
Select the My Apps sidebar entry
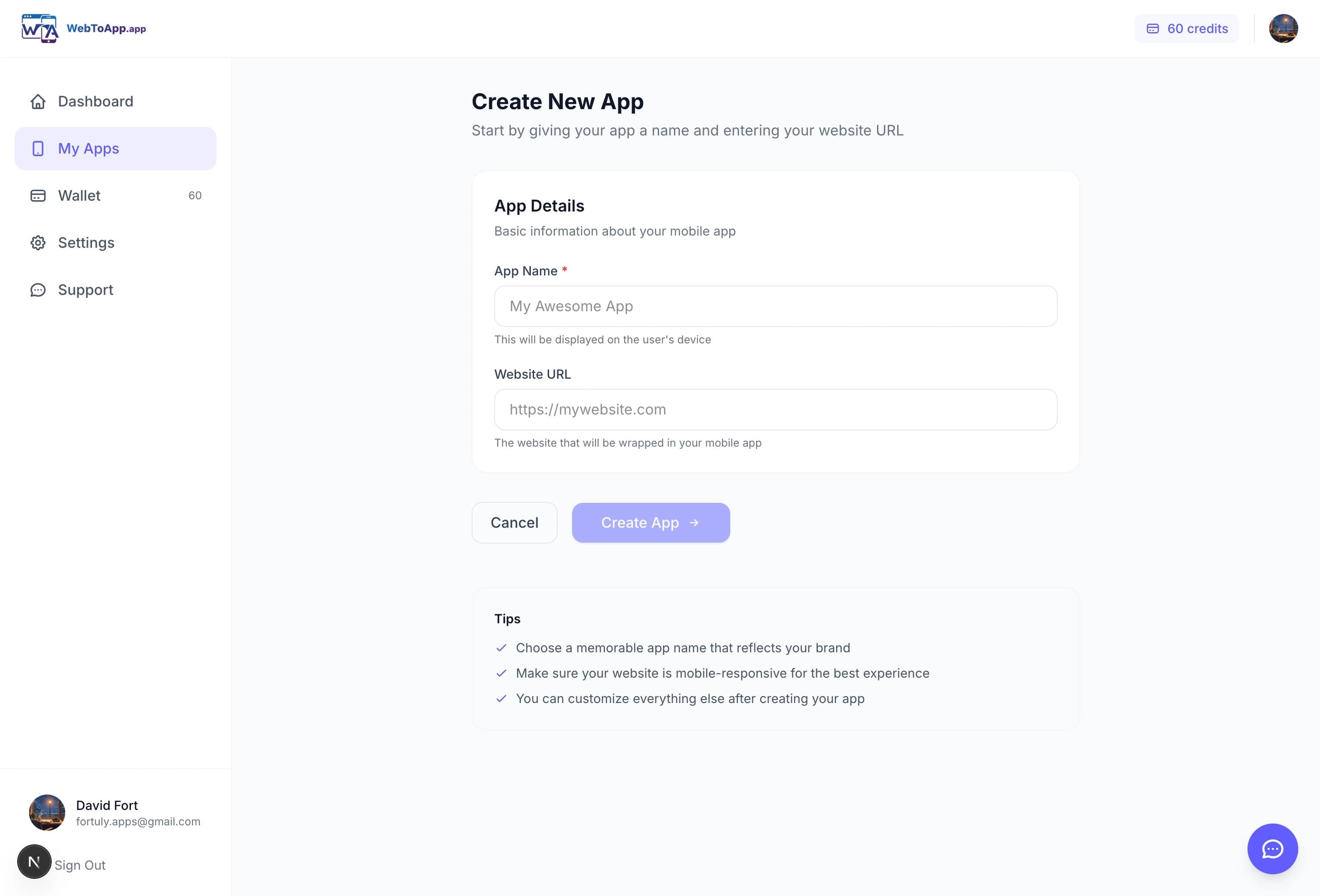89,148
